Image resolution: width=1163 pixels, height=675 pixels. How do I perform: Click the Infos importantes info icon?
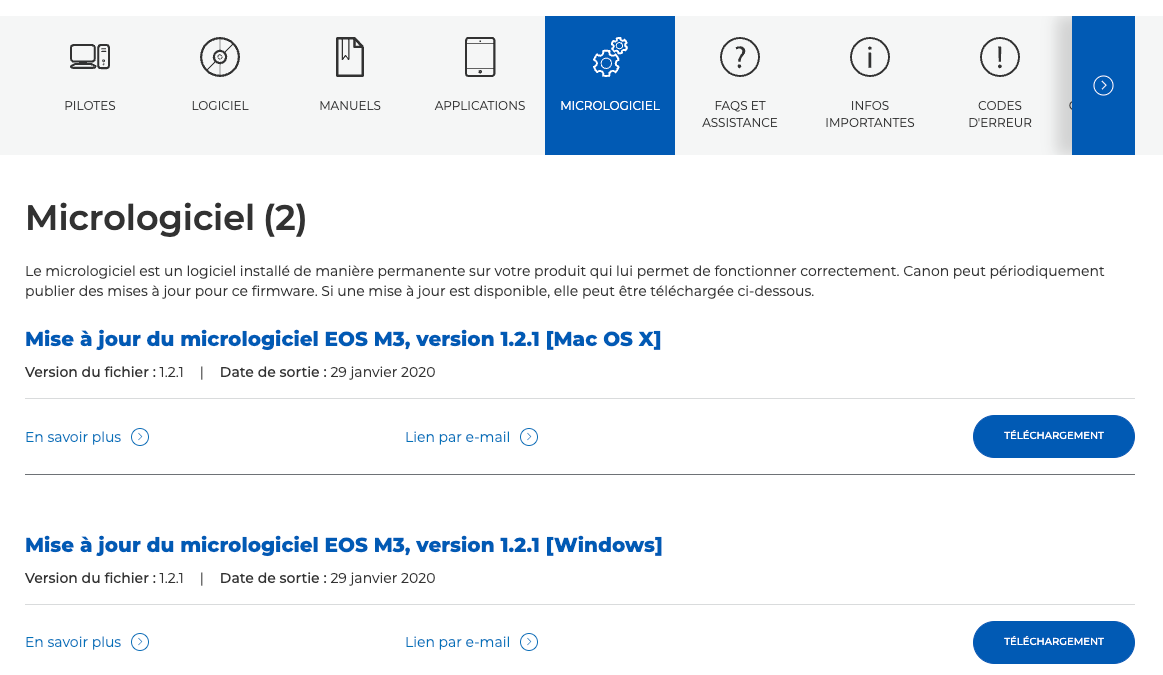[x=870, y=57]
